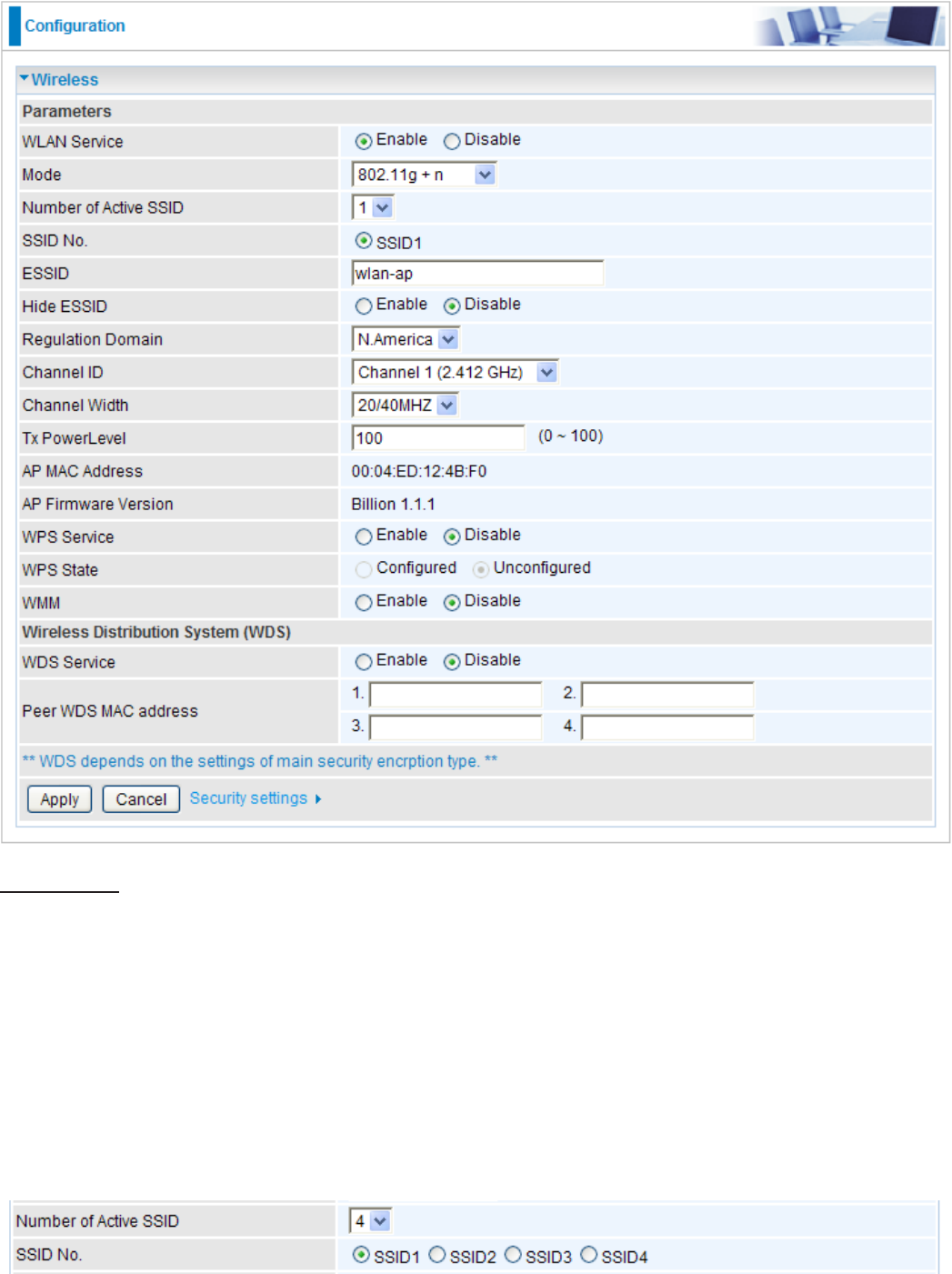Open Number of Active SSID dropdown showing 4
The height and width of the screenshot is (1274, 952).
(x=370, y=1221)
